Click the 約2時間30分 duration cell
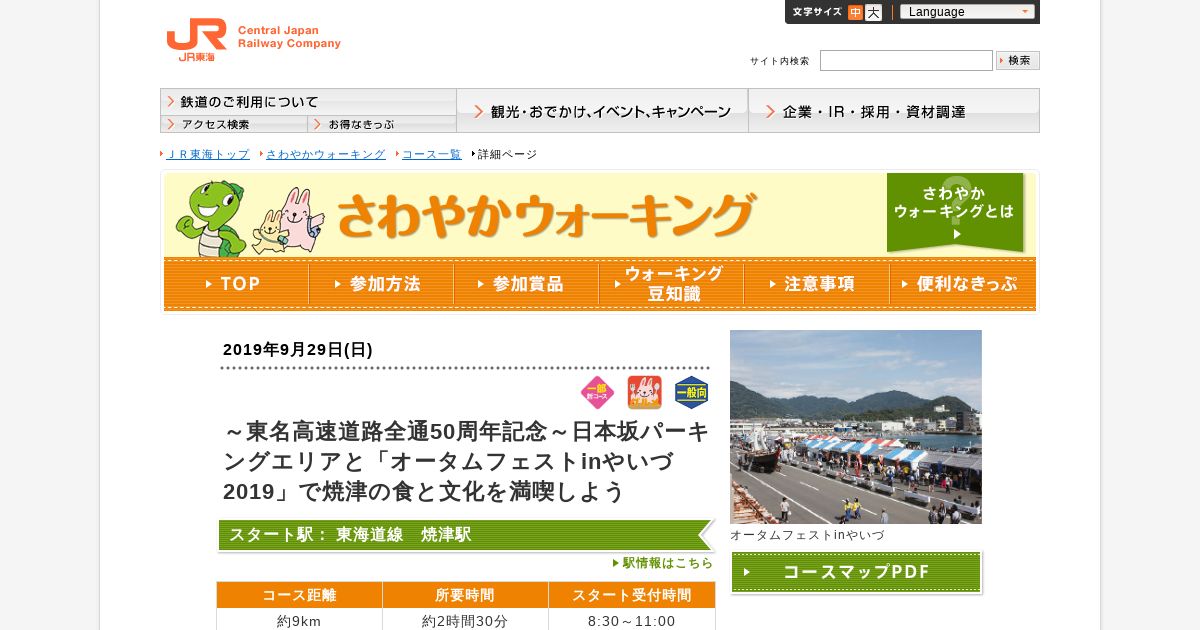Viewport: 1200px width, 630px height. (x=465, y=620)
